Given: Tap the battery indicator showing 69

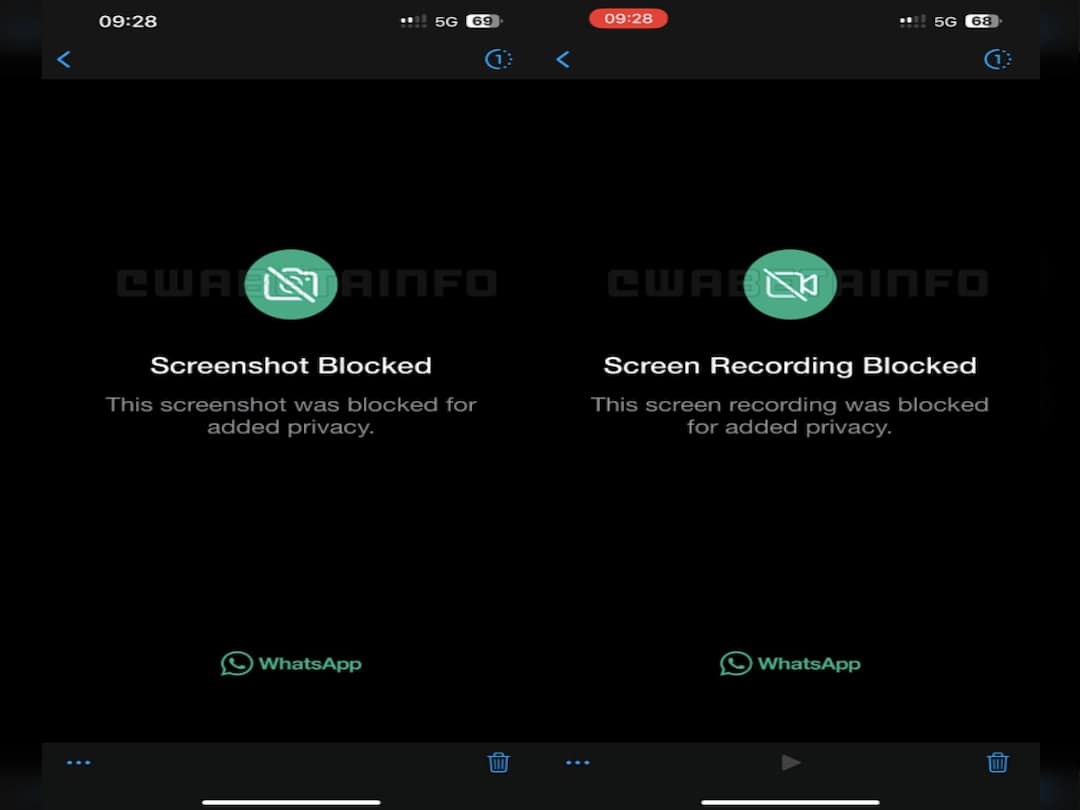Looking at the screenshot, I should tap(483, 21).
